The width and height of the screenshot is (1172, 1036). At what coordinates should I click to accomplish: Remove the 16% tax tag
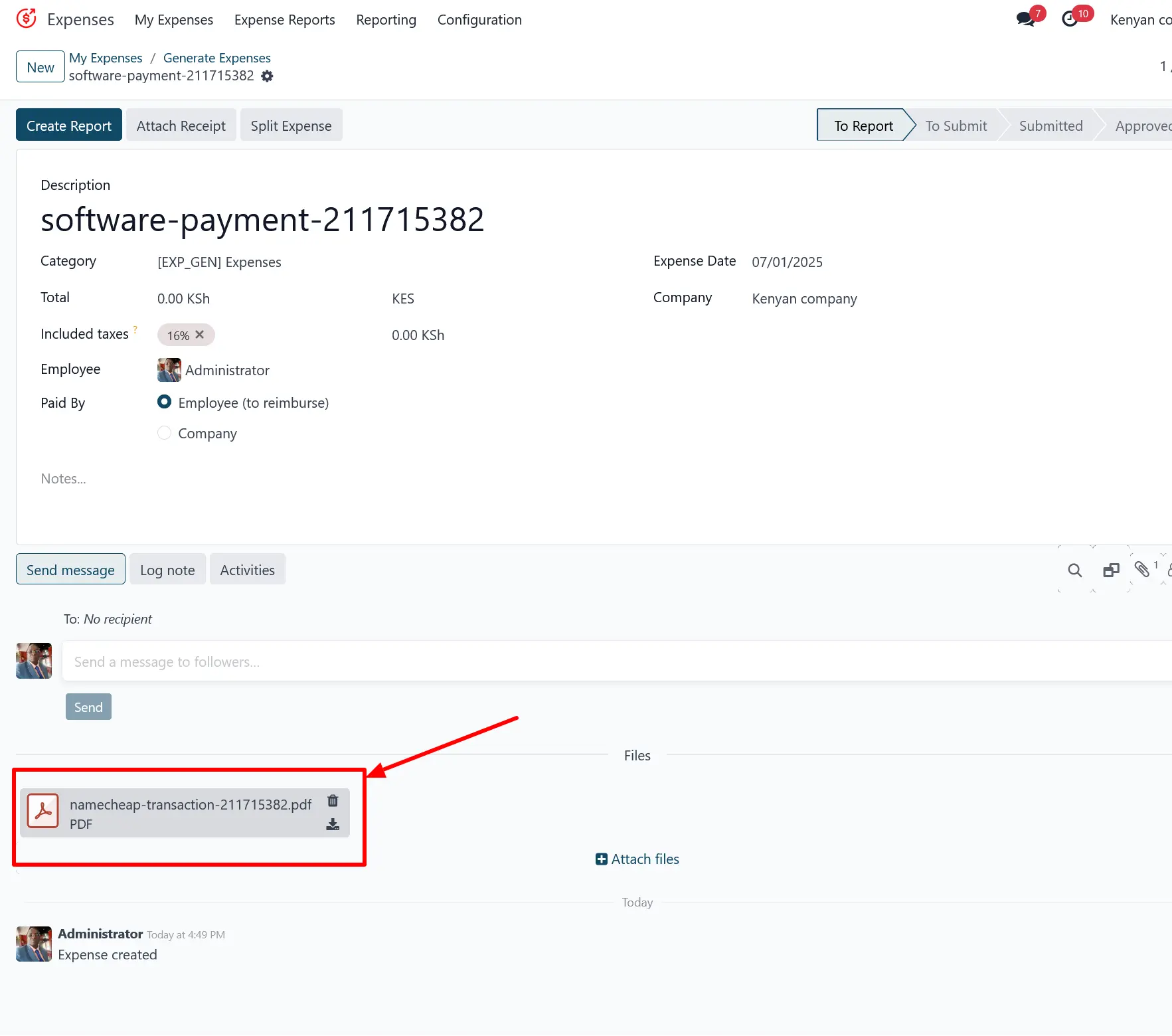199,335
